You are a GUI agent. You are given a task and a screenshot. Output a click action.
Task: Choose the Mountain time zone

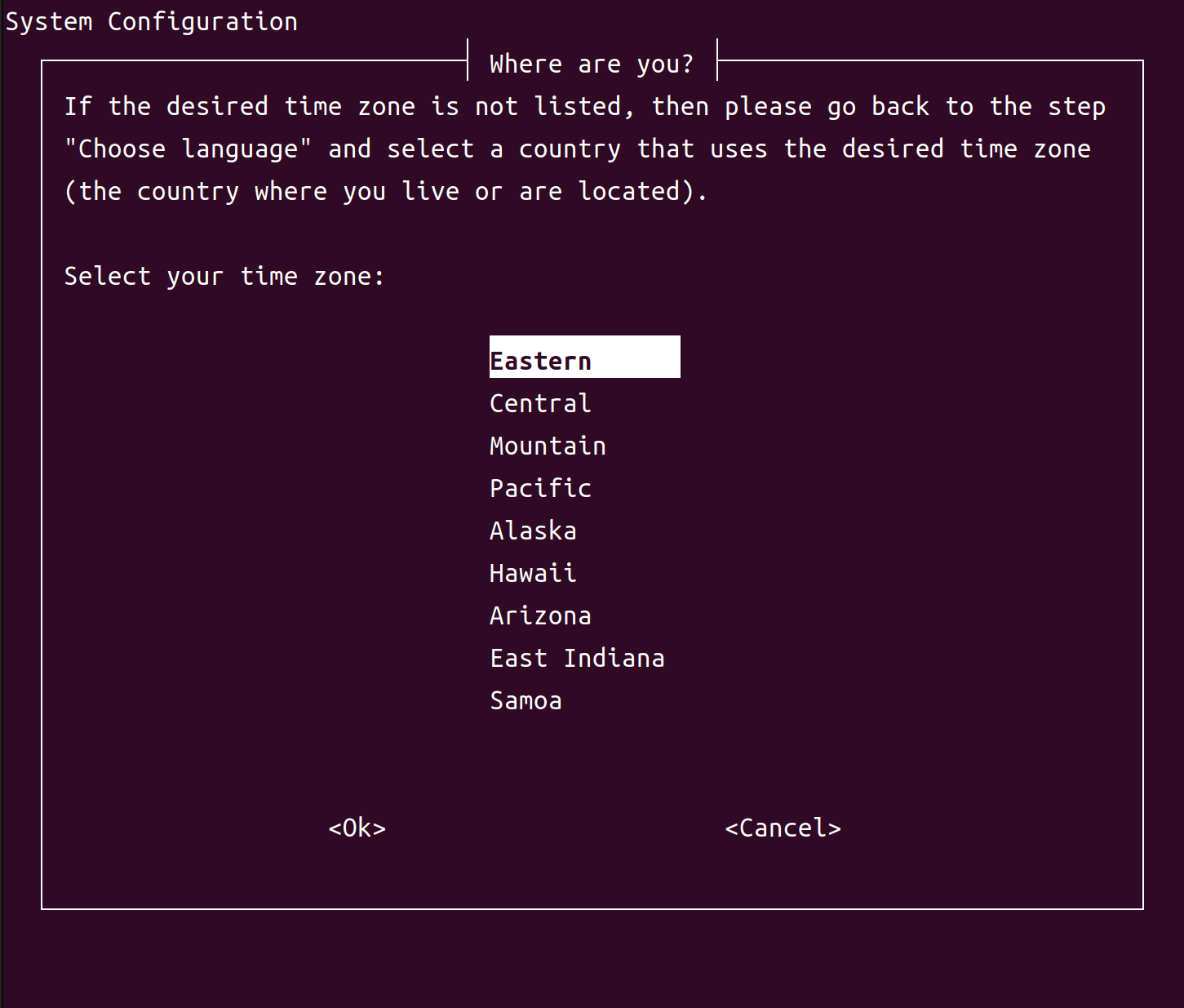(547, 445)
